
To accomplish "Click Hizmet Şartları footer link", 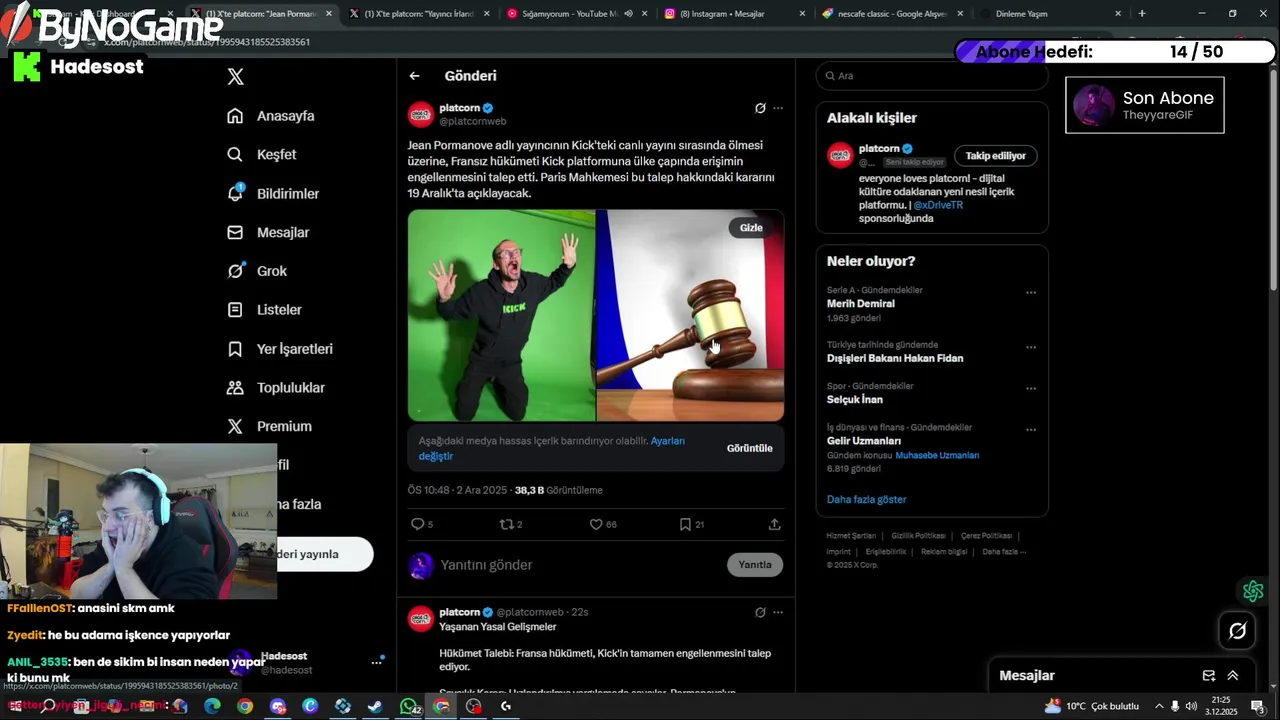I will click(x=851, y=536).
